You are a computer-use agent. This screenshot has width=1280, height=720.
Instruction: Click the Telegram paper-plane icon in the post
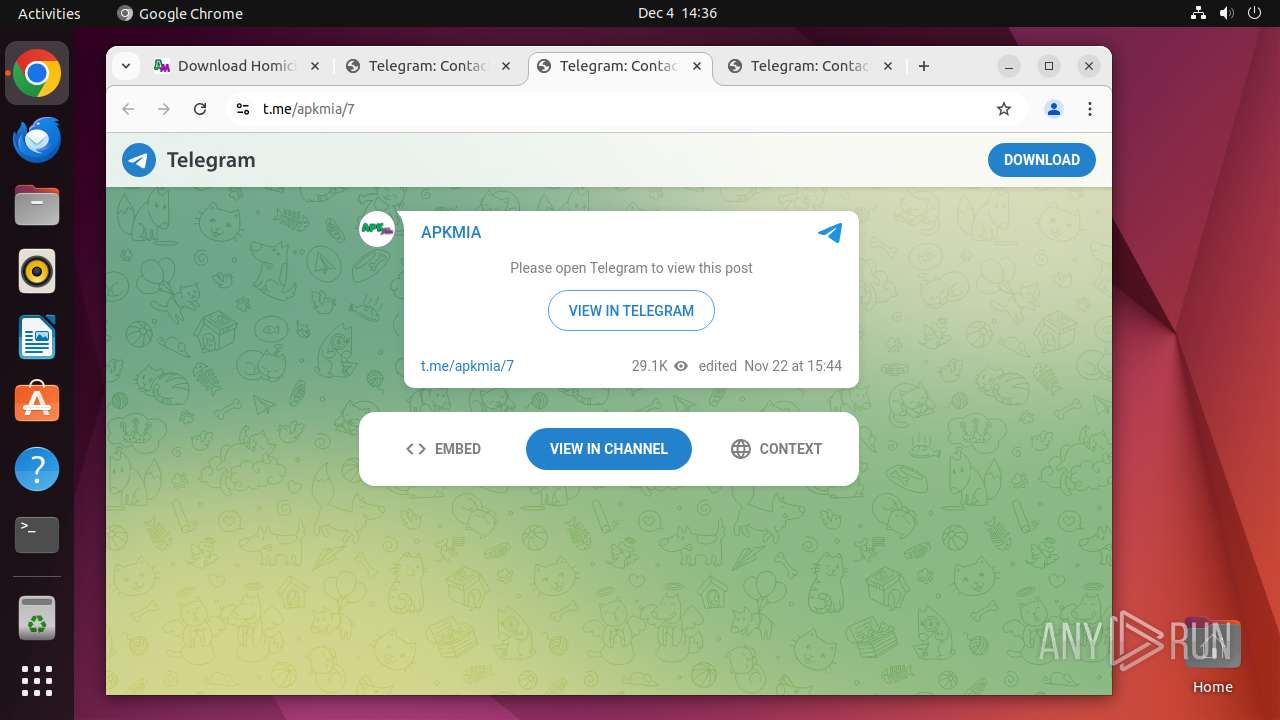tap(830, 233)
